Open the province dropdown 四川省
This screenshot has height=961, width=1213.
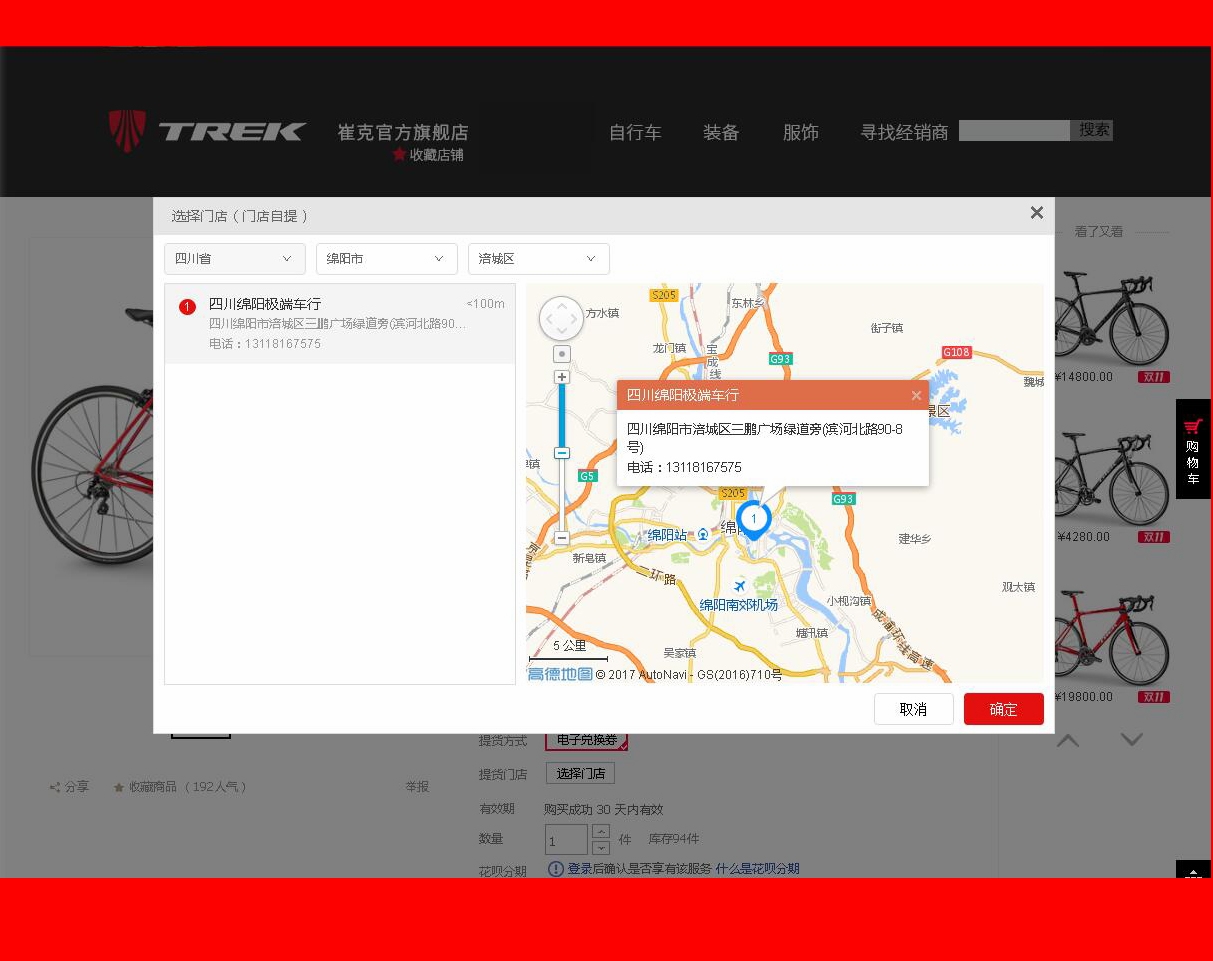(235, 259)
